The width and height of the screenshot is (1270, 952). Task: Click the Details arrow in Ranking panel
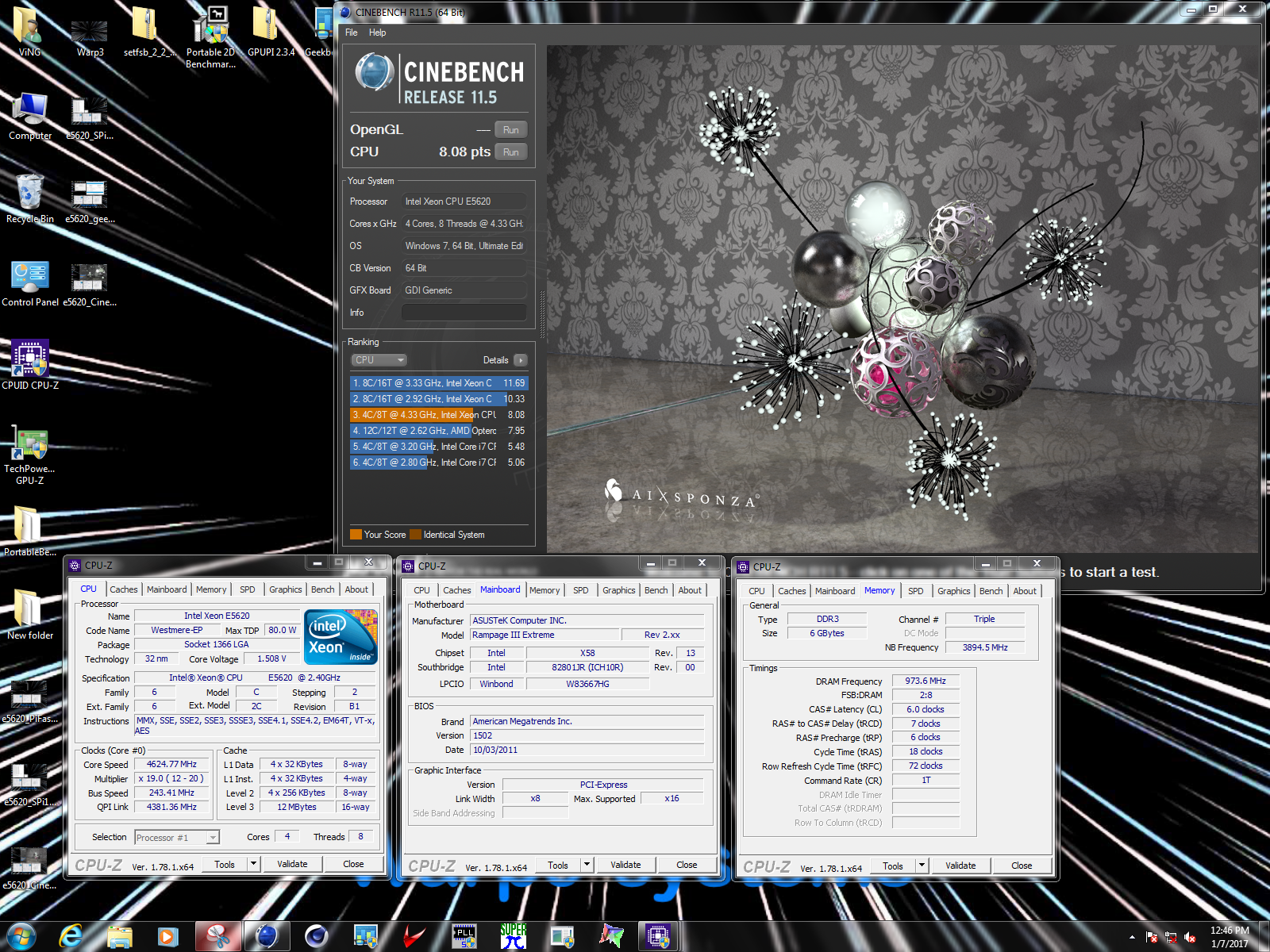520,360
